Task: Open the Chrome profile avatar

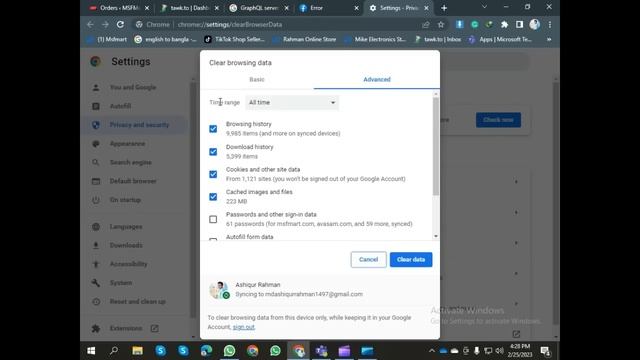Action: coord(535,24)
